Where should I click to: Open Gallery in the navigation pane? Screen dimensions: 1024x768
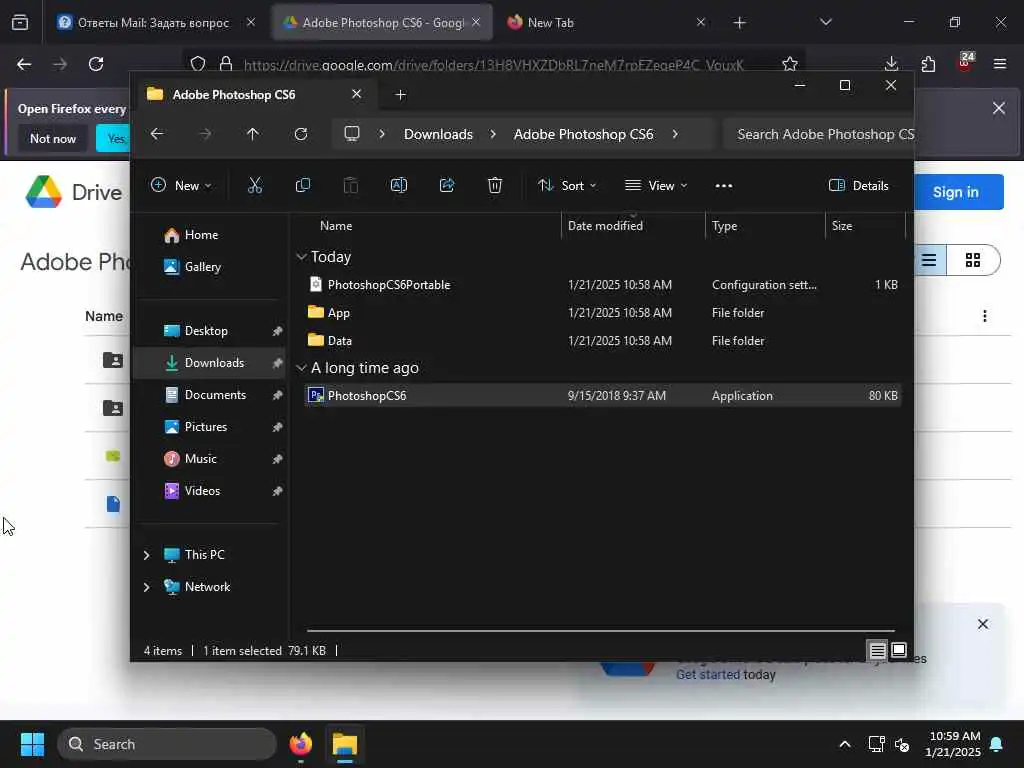[202, 267]
